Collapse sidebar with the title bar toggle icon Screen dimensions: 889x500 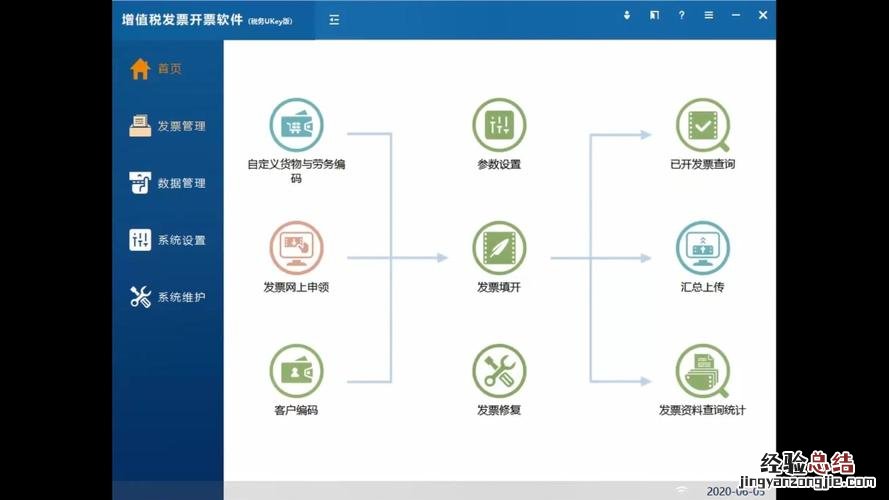[334, 20]
